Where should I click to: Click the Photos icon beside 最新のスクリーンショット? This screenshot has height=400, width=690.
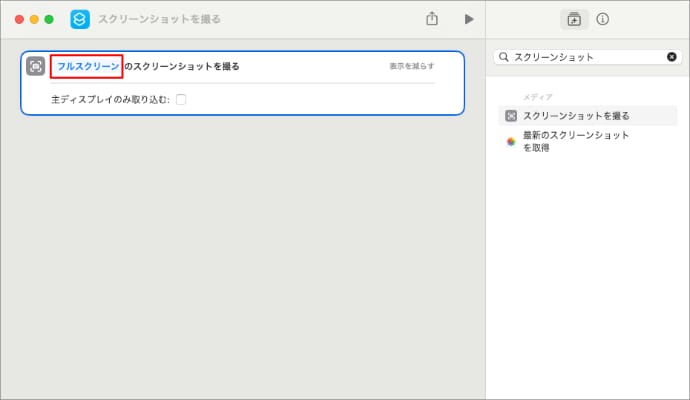(x=511, y=142)
